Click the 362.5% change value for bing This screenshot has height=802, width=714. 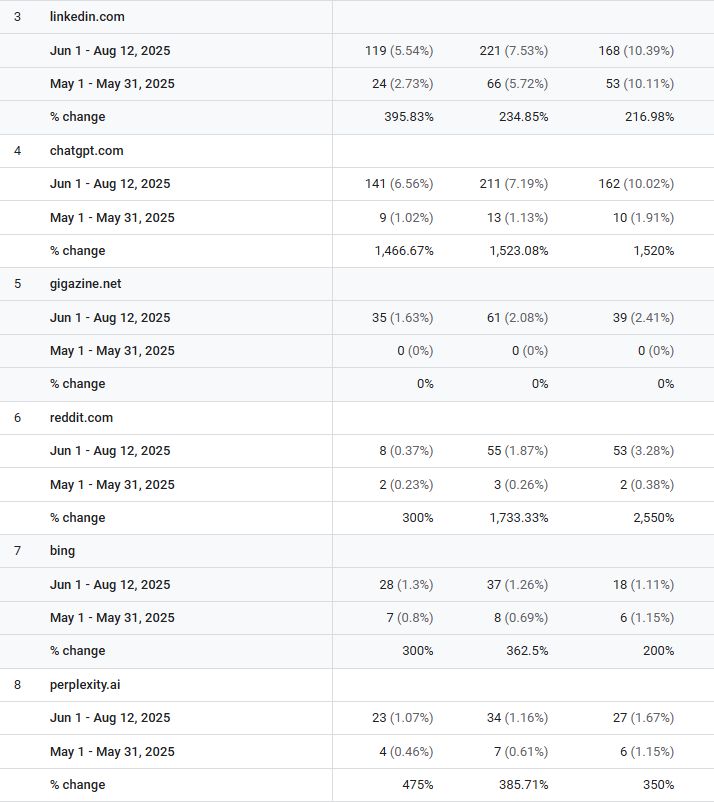[524, 651]
